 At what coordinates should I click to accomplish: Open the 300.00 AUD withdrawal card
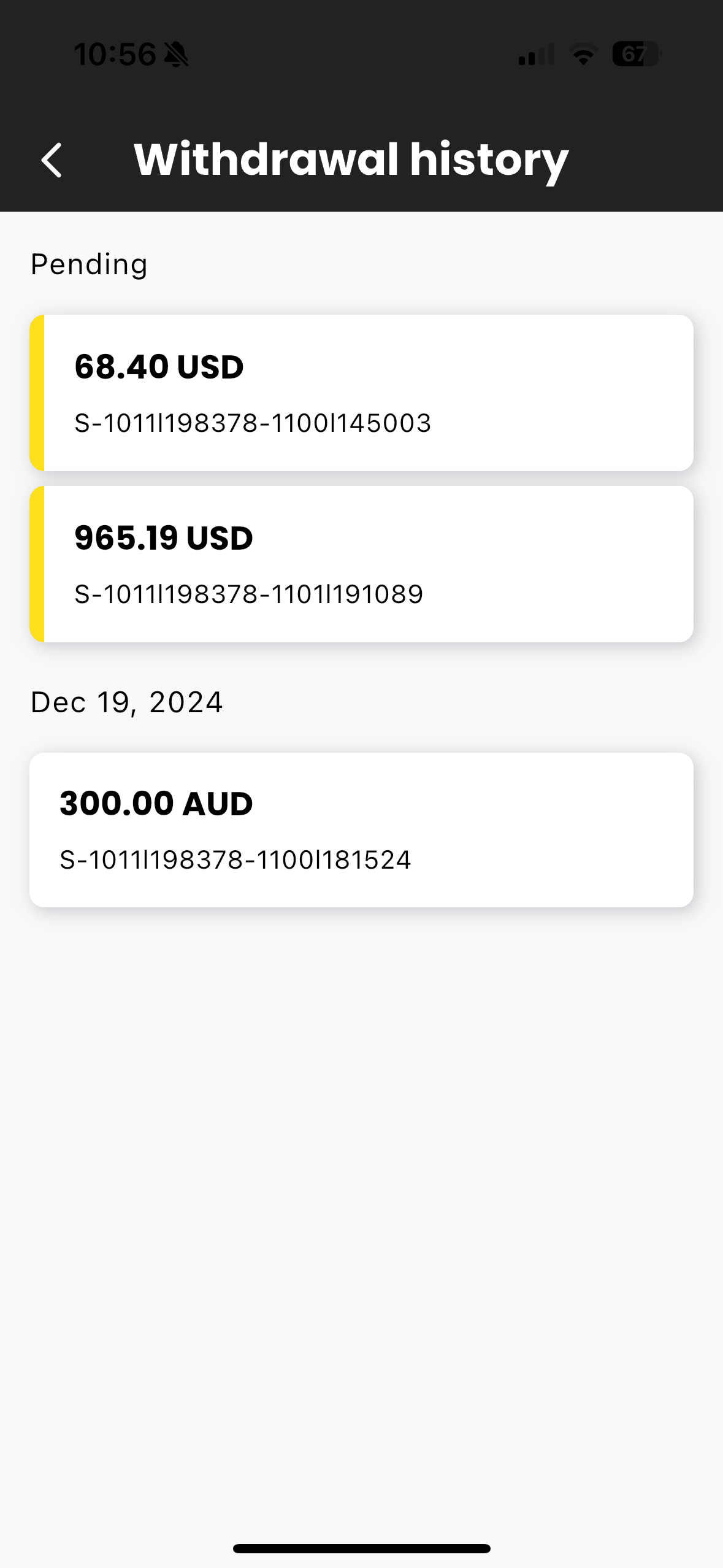[x=361, y=830]
